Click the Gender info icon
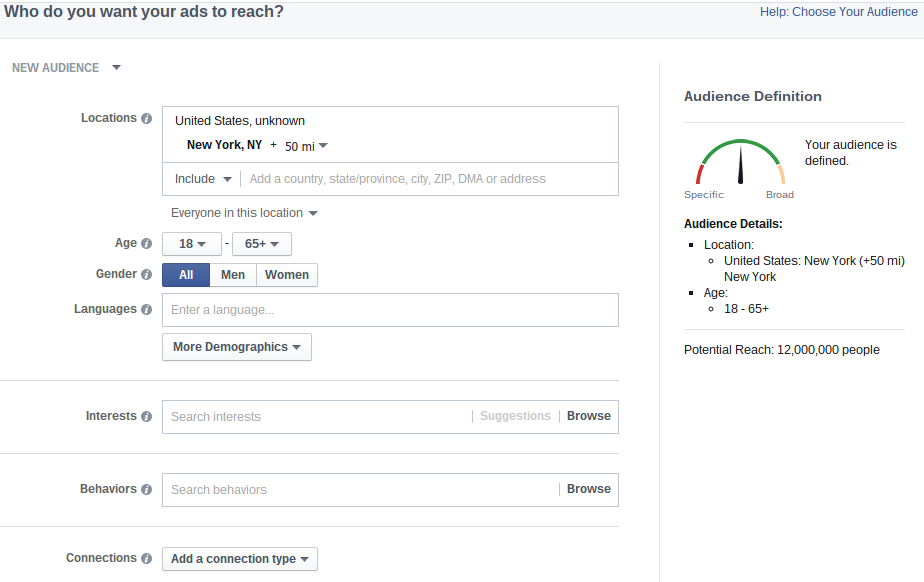The image size is (924, 582). pyautogui.click(x=147, y=275)
